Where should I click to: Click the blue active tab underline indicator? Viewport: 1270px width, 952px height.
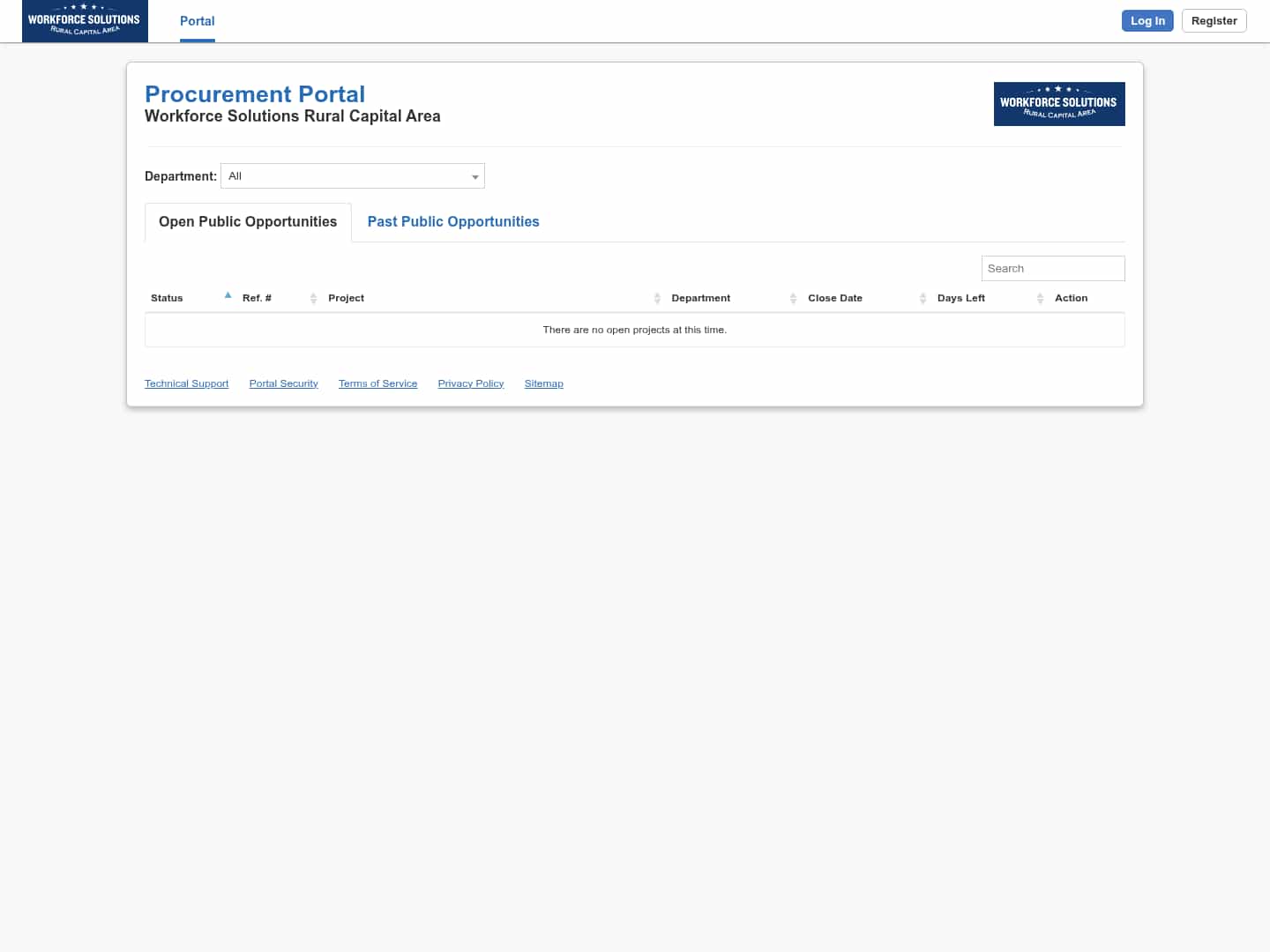[197, 40]
